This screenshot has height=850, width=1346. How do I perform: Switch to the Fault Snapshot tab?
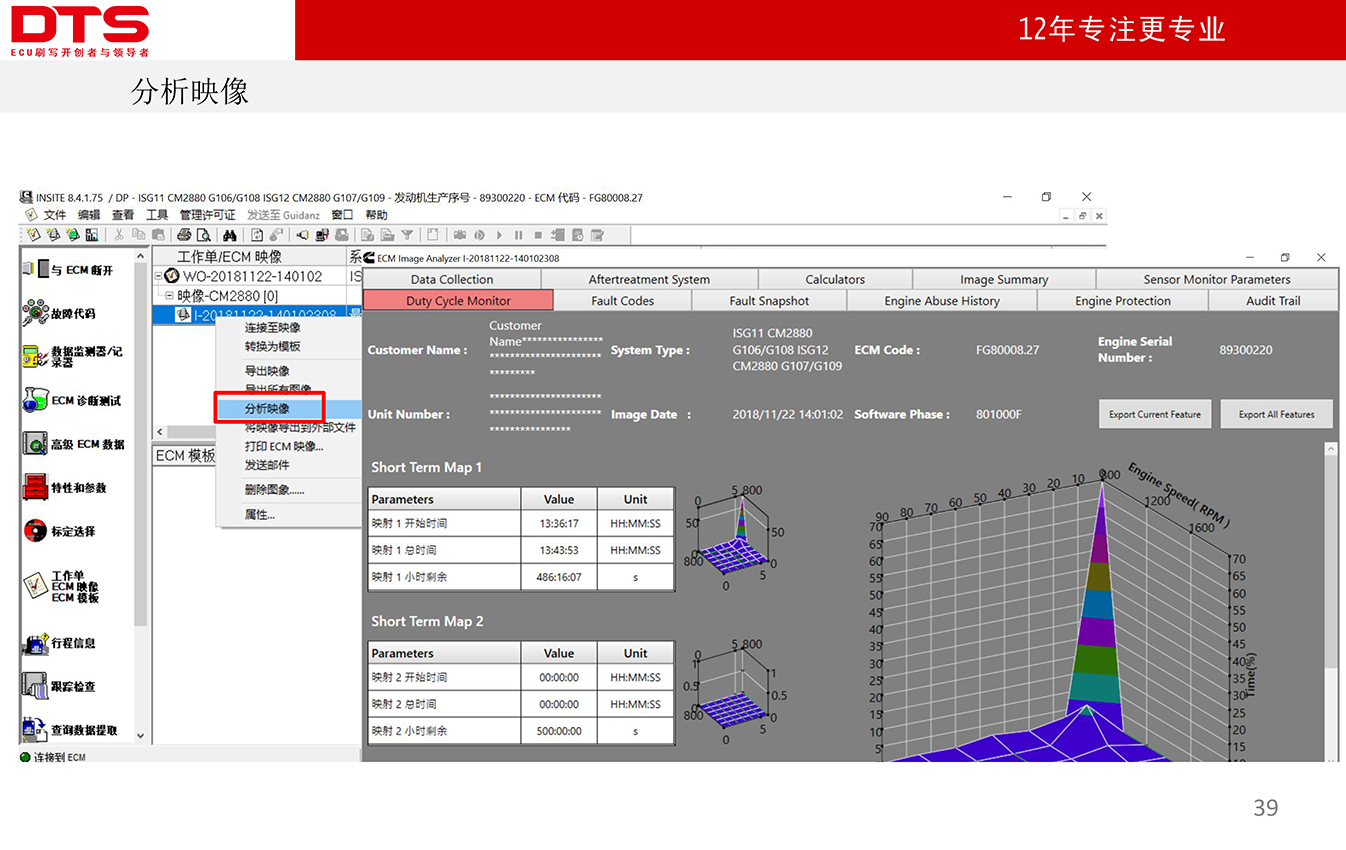(769, 300)
